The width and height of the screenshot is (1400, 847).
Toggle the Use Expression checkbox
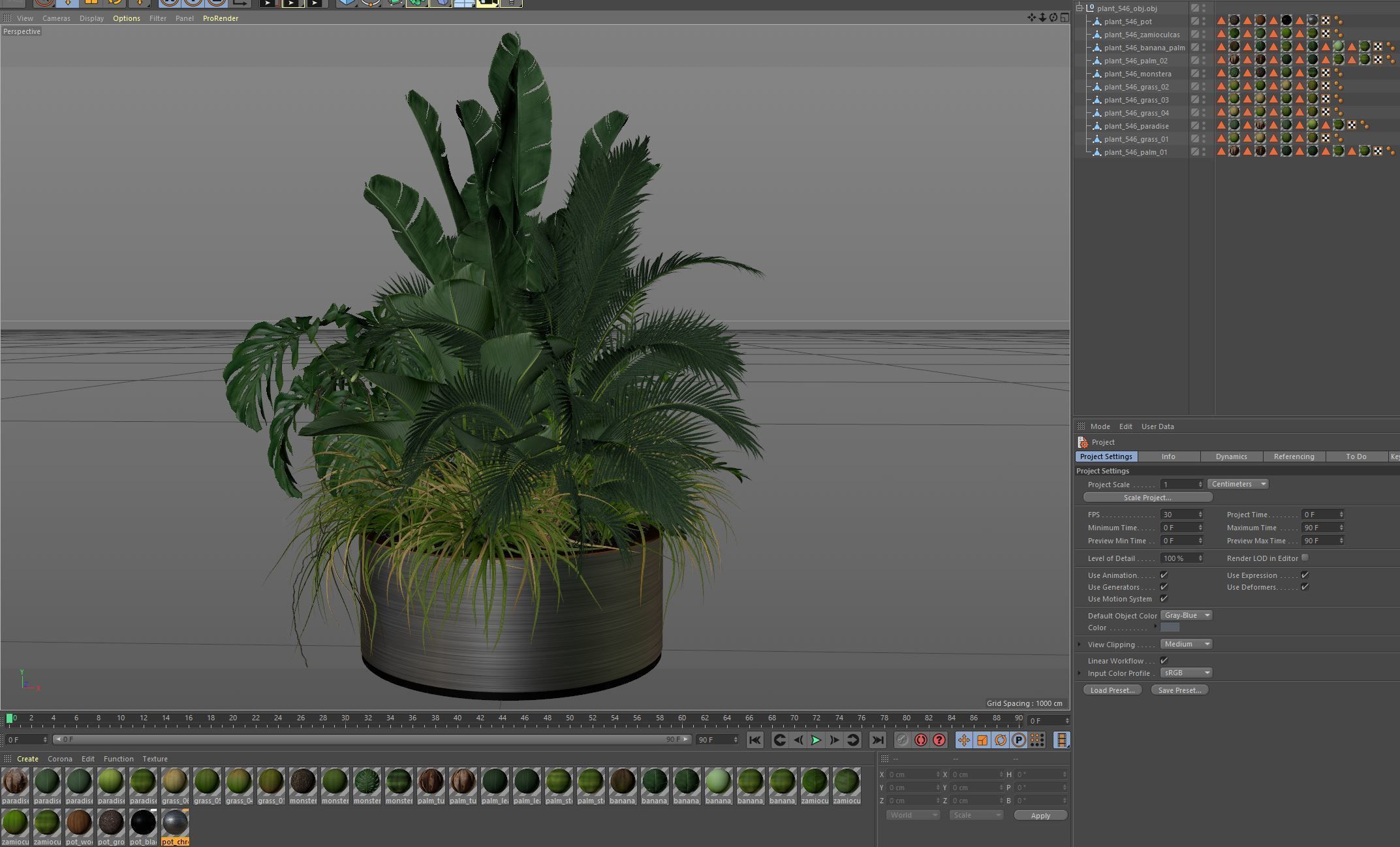coord(1305,575)
